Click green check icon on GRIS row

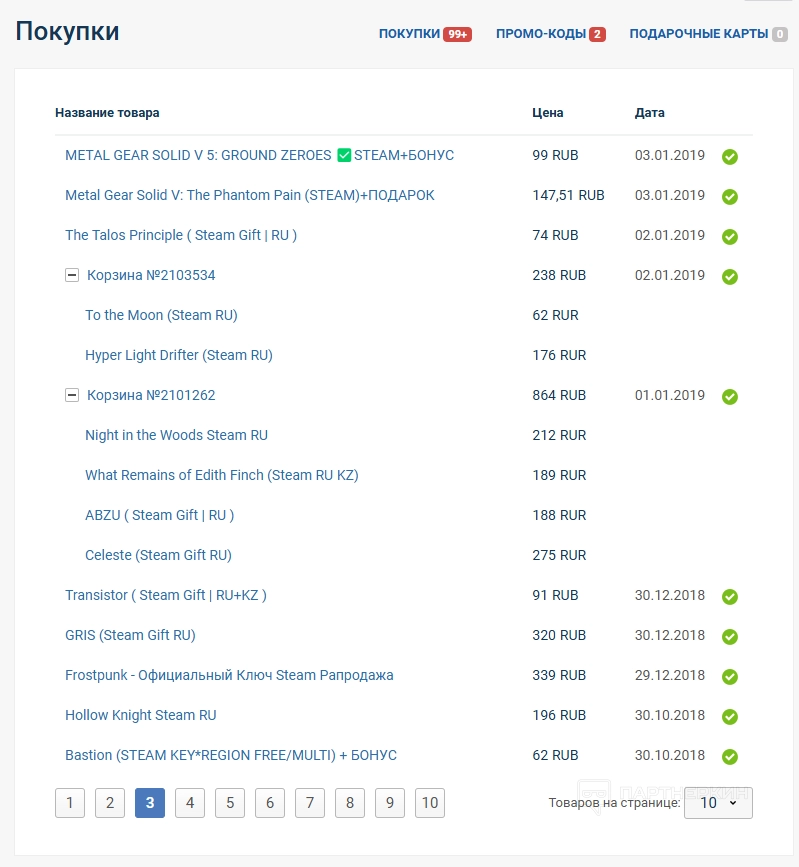click(x=729, y=636)
